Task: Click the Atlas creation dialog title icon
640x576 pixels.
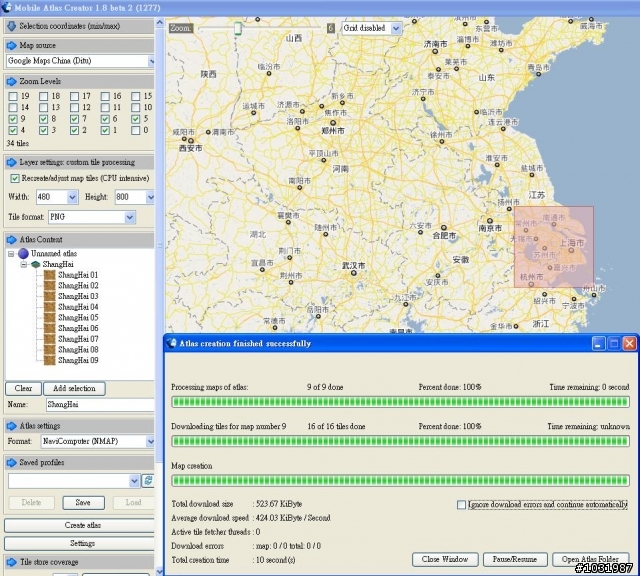Action: (171, 343)
